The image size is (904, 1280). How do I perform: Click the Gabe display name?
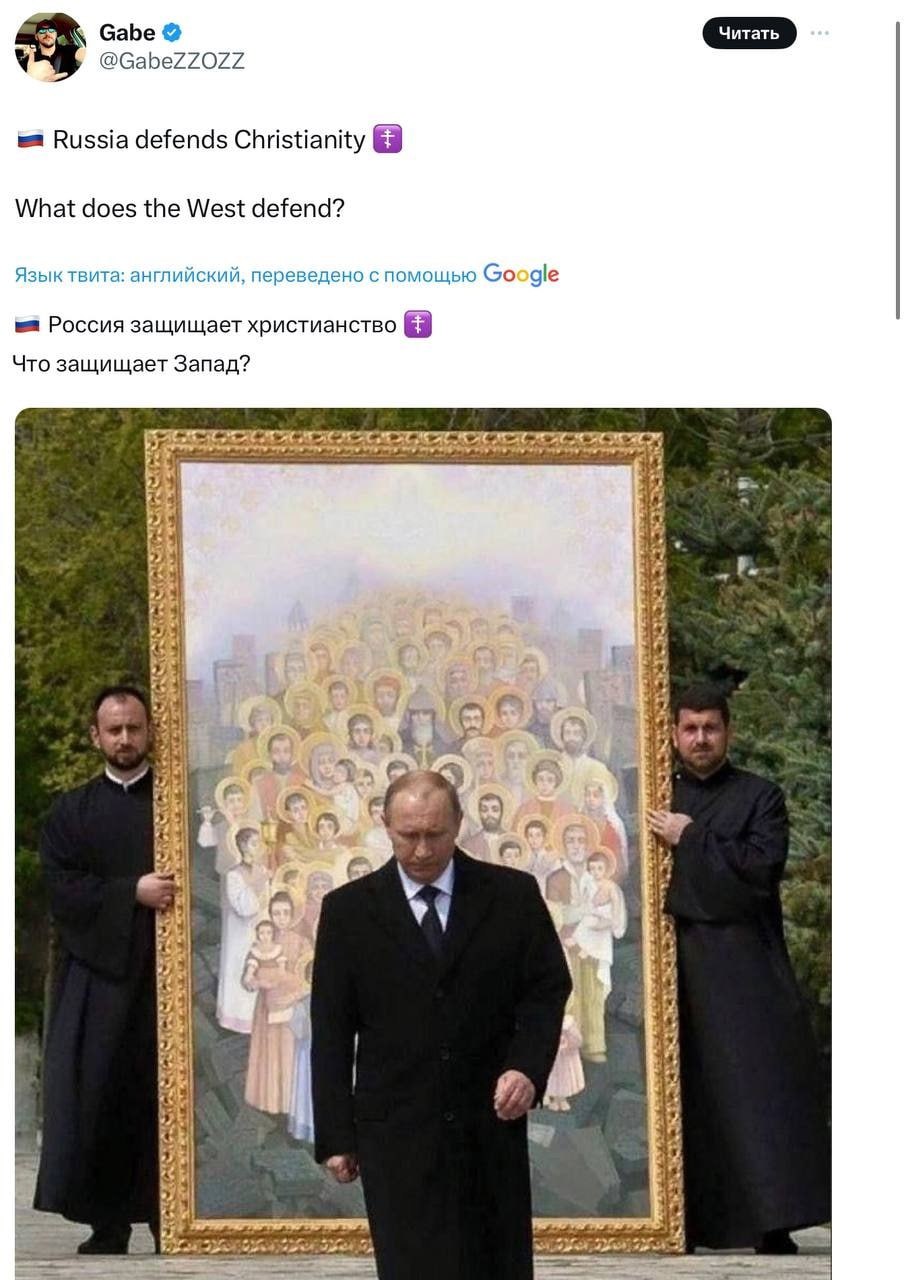(127, 33)
